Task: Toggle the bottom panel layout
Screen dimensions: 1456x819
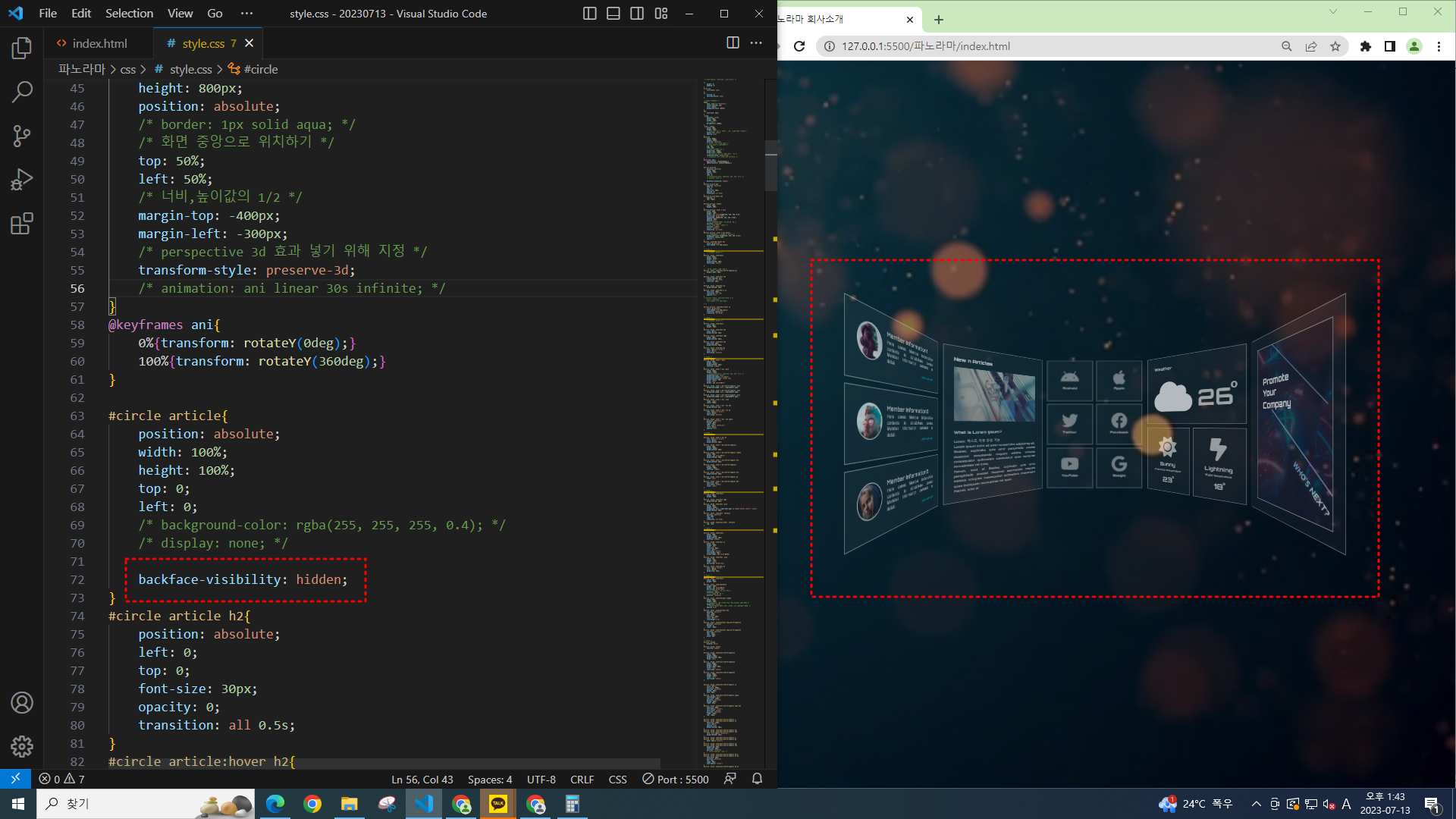Action: pyautogui.click(x=613, y=14)
